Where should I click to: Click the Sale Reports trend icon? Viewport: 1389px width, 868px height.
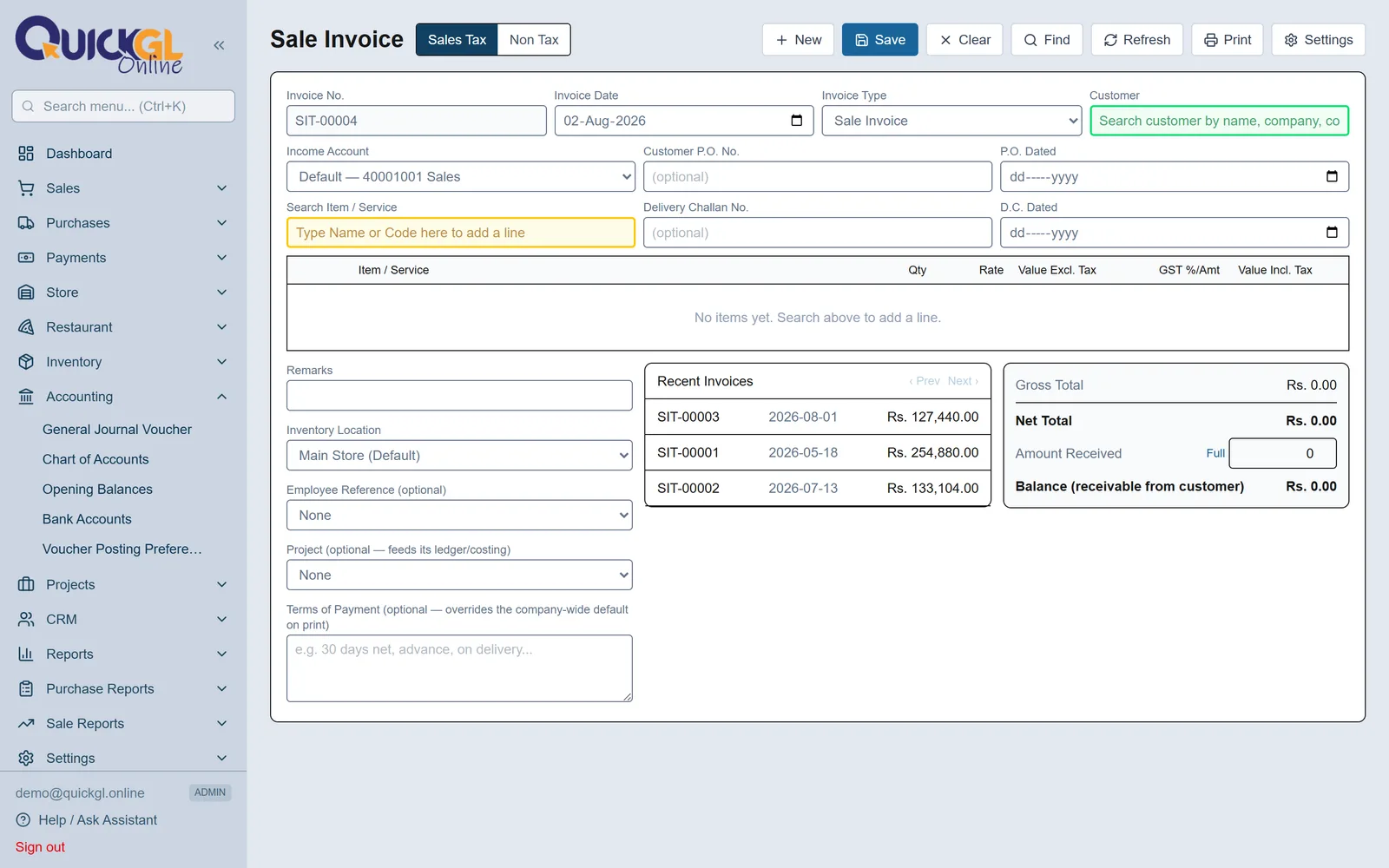26,723
